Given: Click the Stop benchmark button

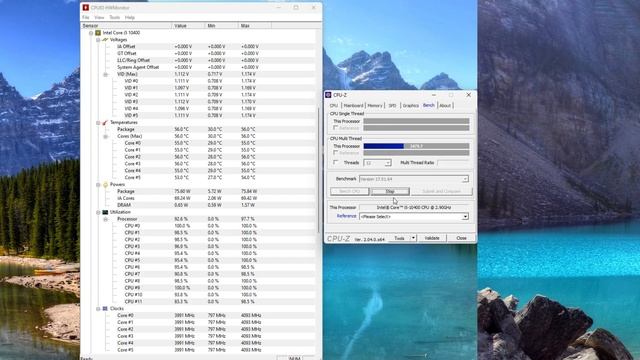Looking at the screenshot, I should (390, 191).
